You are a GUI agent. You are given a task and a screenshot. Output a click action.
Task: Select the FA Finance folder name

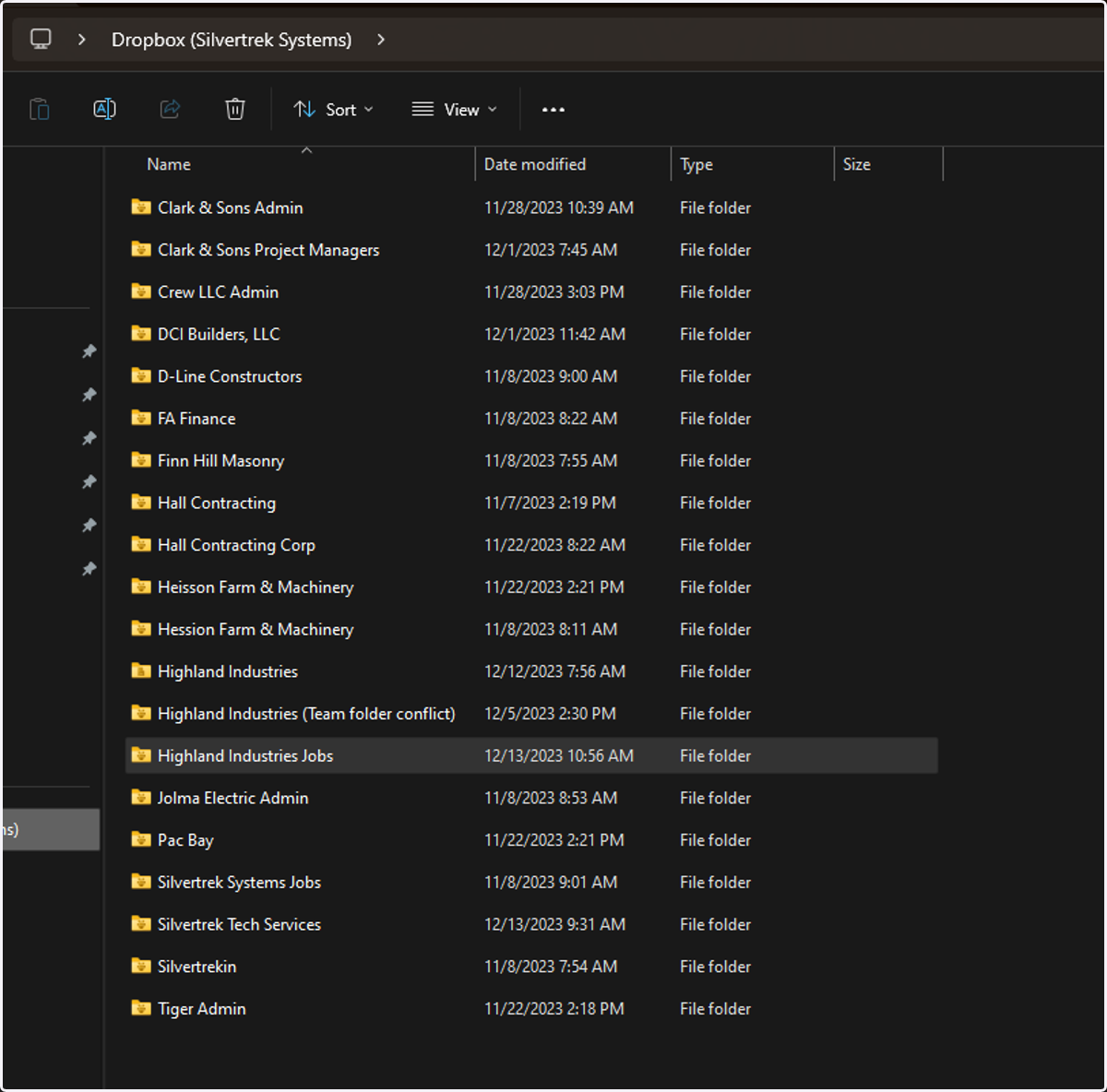pyautogui.click(x=196, y=419)
